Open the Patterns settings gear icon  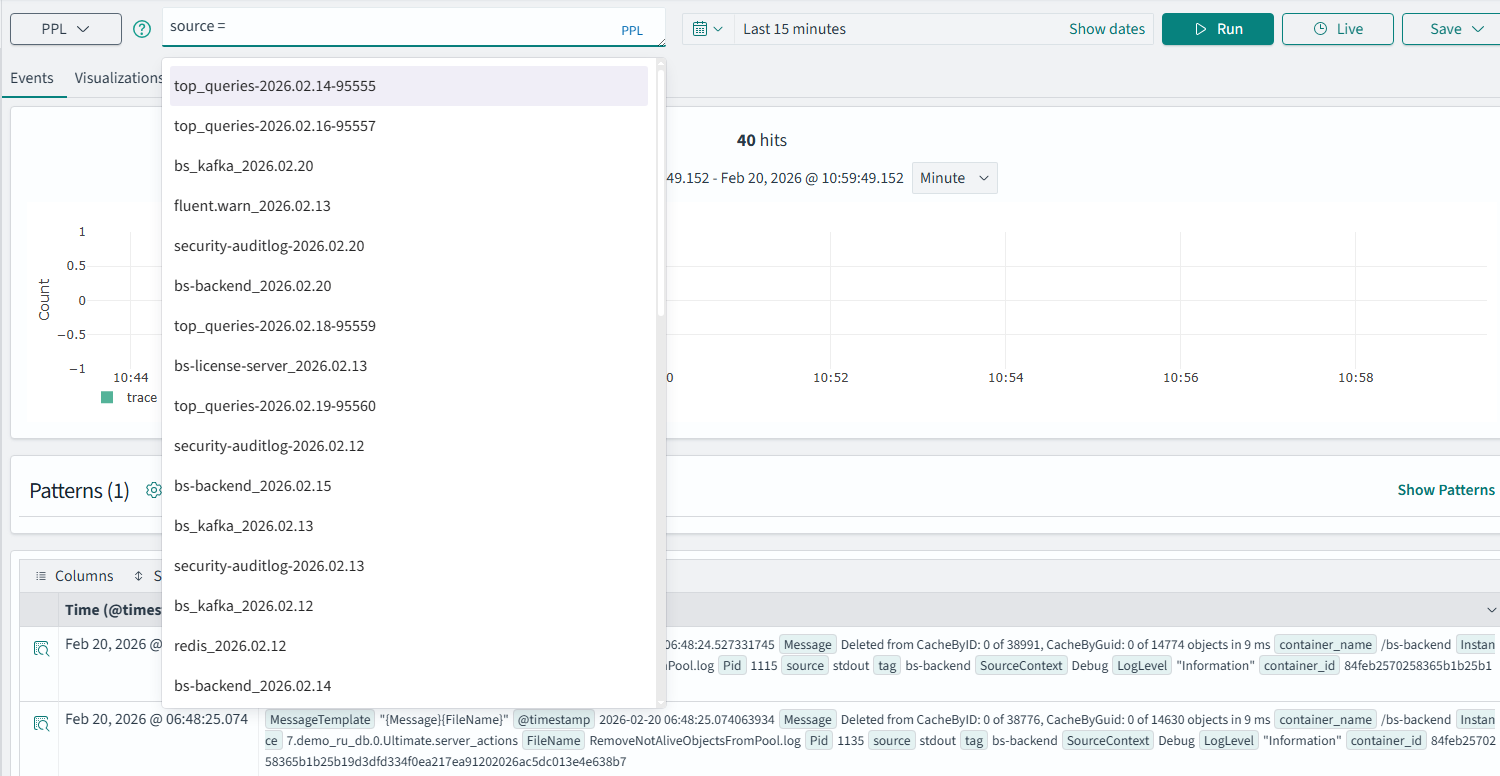[153, 490]
